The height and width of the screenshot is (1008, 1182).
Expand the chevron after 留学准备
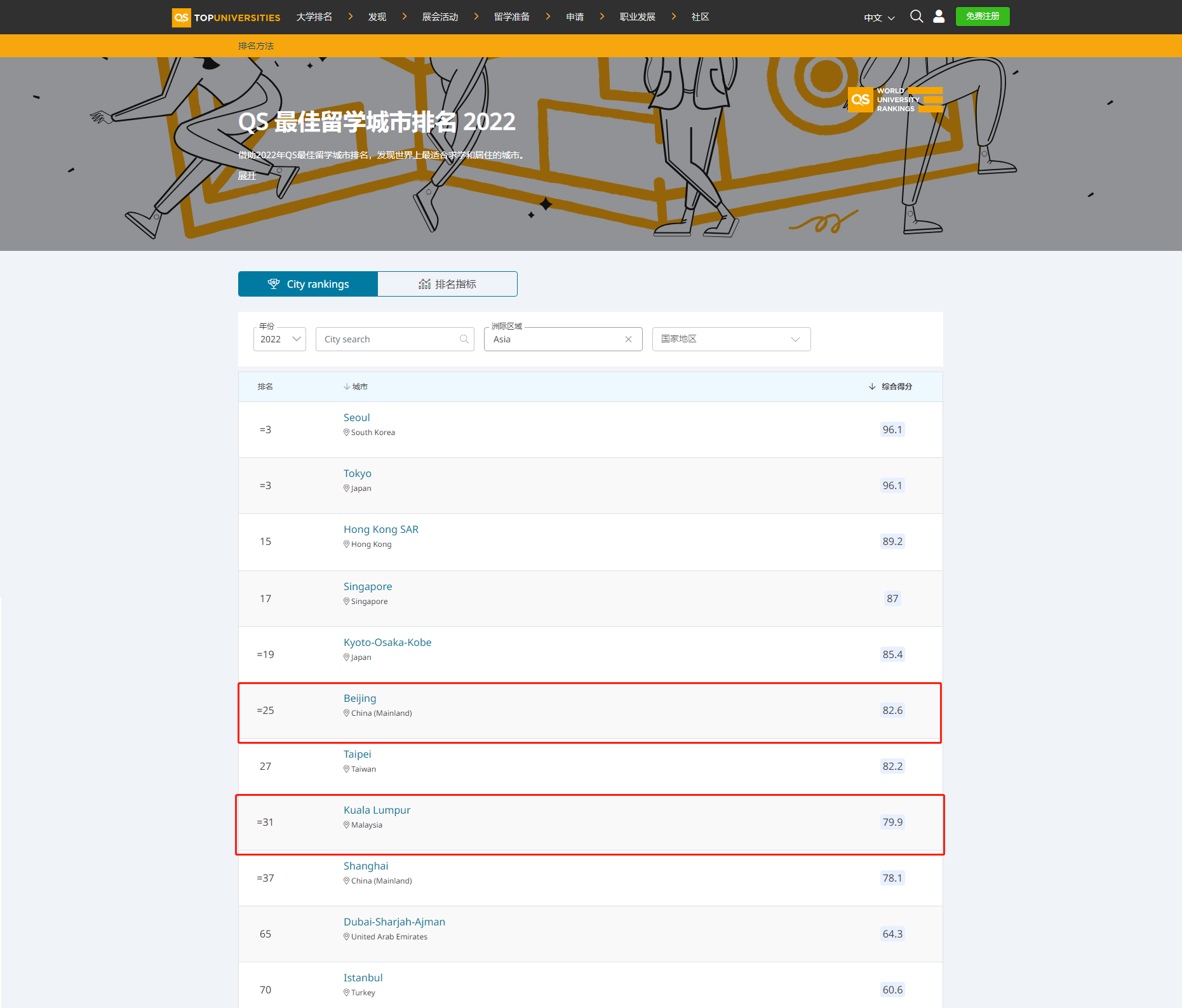coord(548,17)
